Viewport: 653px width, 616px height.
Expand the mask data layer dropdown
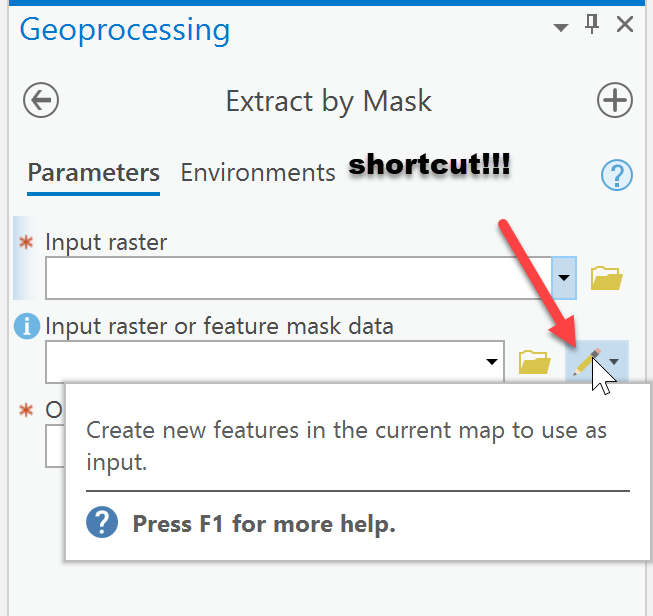point(492,361)
